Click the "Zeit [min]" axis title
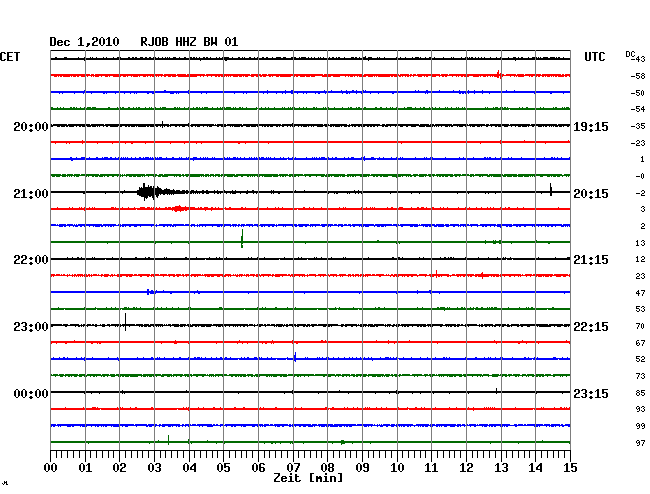 pyautogui.click(x=308, y=478)
